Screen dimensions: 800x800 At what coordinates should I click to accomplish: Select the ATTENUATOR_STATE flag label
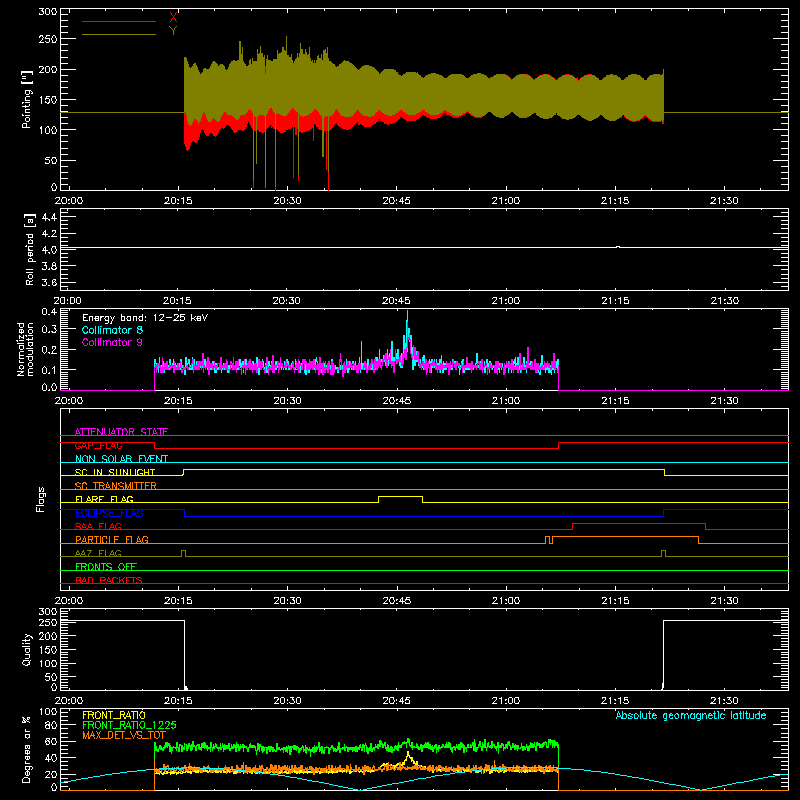[121, 432]
